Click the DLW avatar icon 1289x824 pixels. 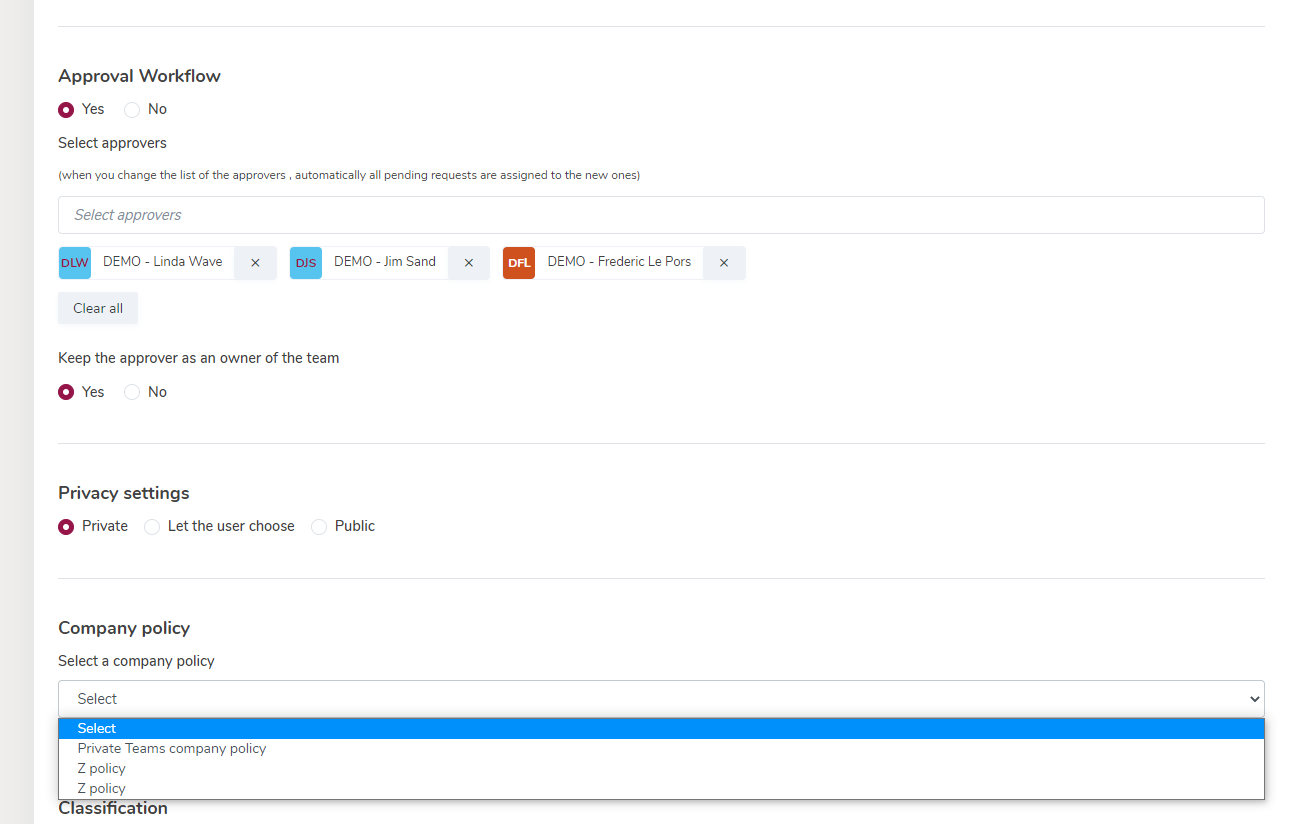[75, 263]
